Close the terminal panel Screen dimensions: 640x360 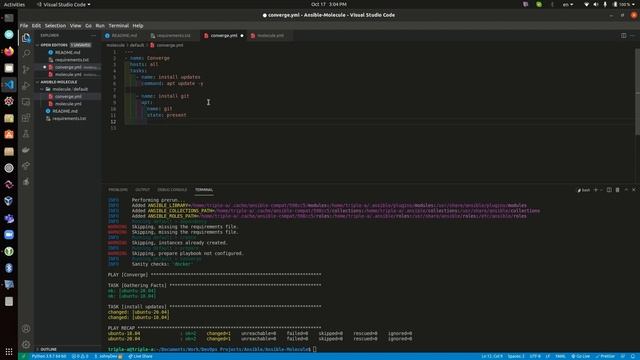(633, 190)
